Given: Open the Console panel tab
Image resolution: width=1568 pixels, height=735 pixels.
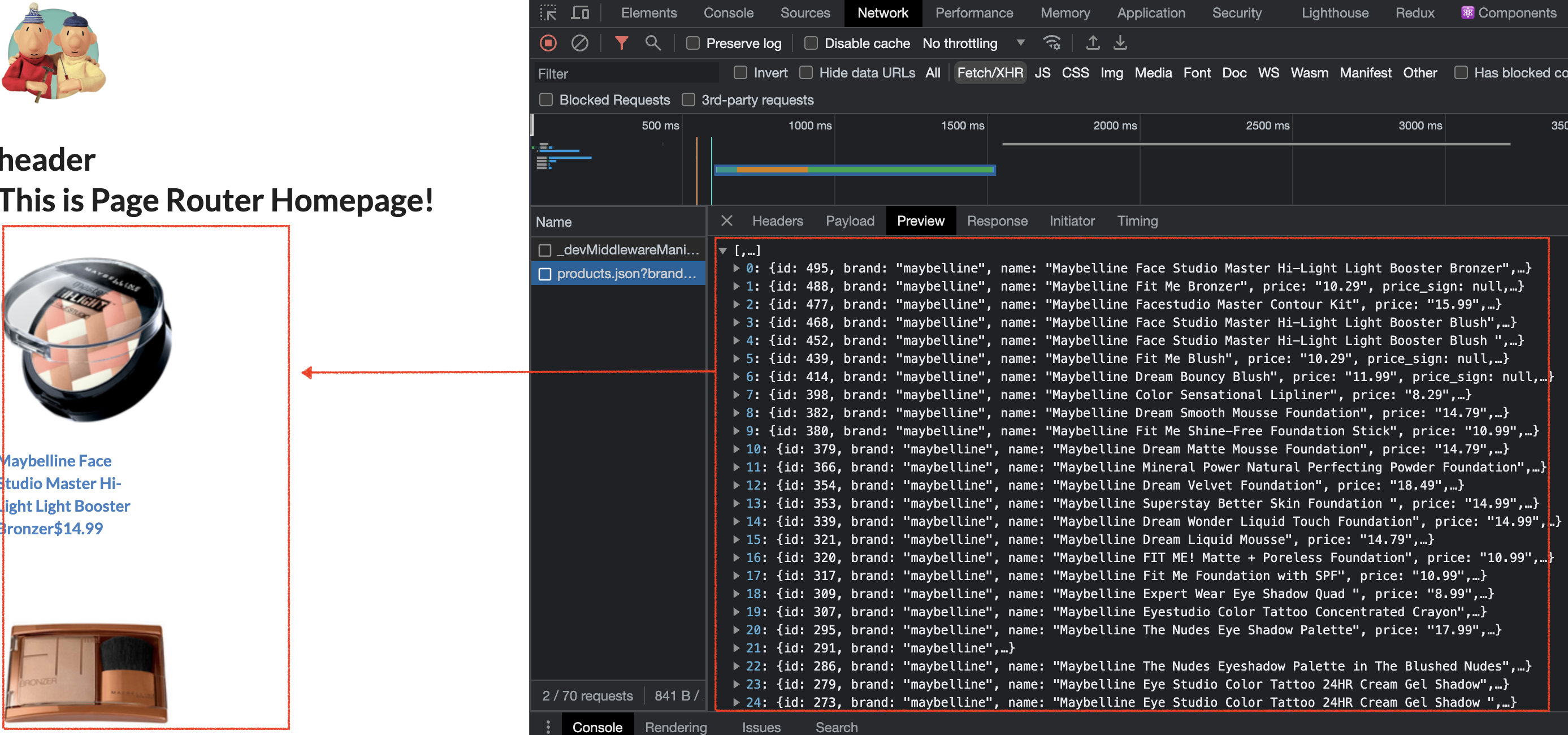Looking at the screenshot, I should point(728,13).
